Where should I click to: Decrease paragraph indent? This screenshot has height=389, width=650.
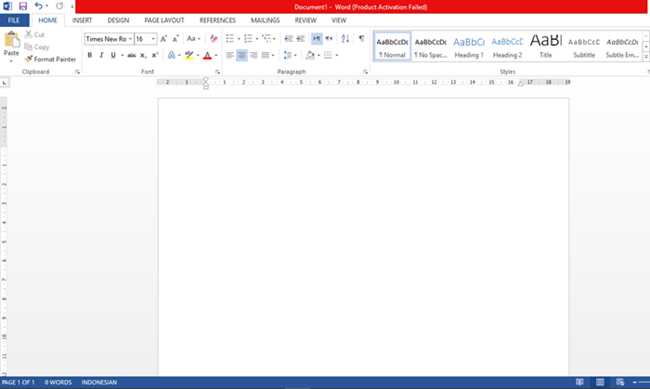coord(289,39)
